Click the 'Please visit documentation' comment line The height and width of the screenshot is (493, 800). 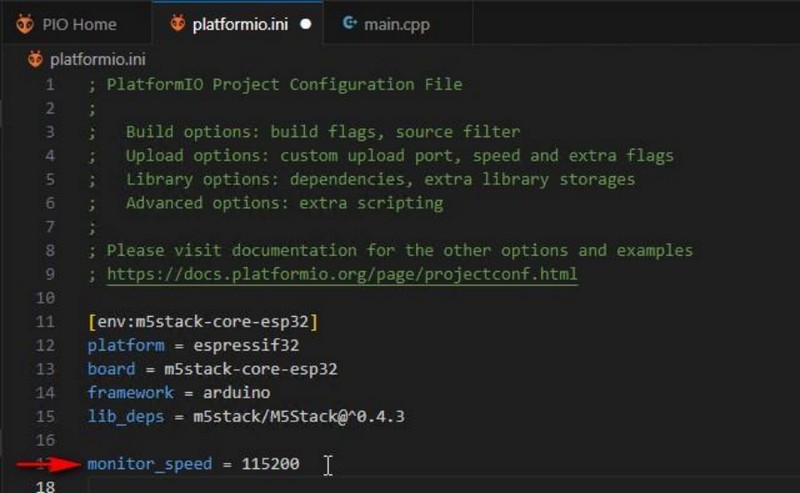pyautogui.click(x=399, y=251)
